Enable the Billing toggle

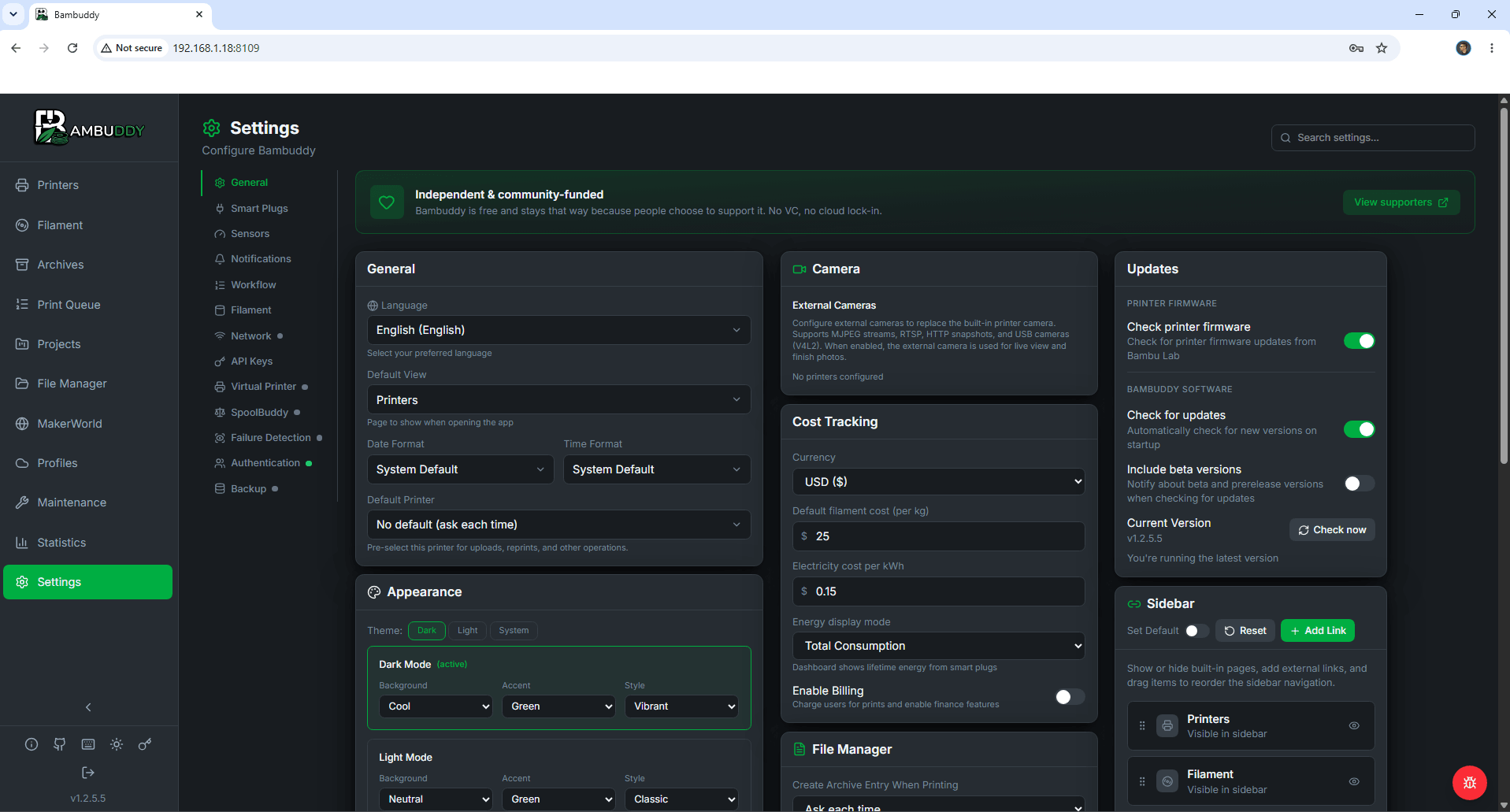(1070, 697)
